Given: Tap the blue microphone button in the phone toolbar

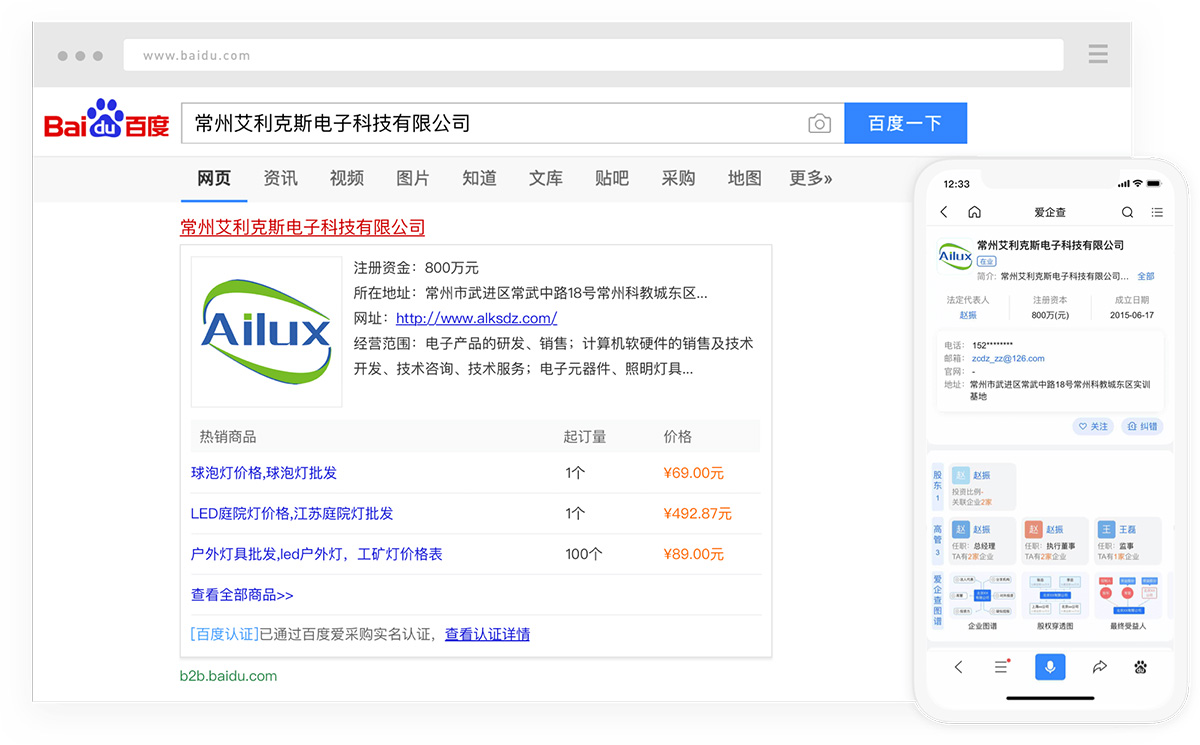Looking at the screenshot, I should pyautogui.click(x=1050, y=667).
